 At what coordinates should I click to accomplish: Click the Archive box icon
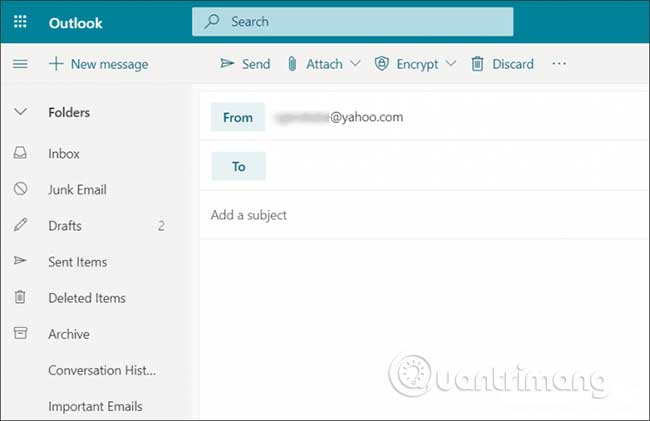click(x=20, y=333)
